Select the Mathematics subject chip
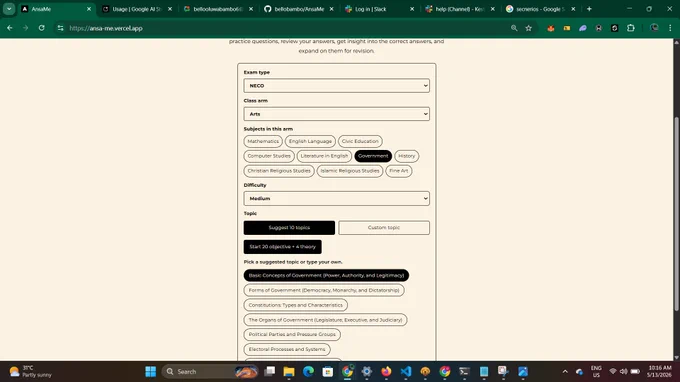The height and width of the screenshot is (382, 680). click(263, 141)
